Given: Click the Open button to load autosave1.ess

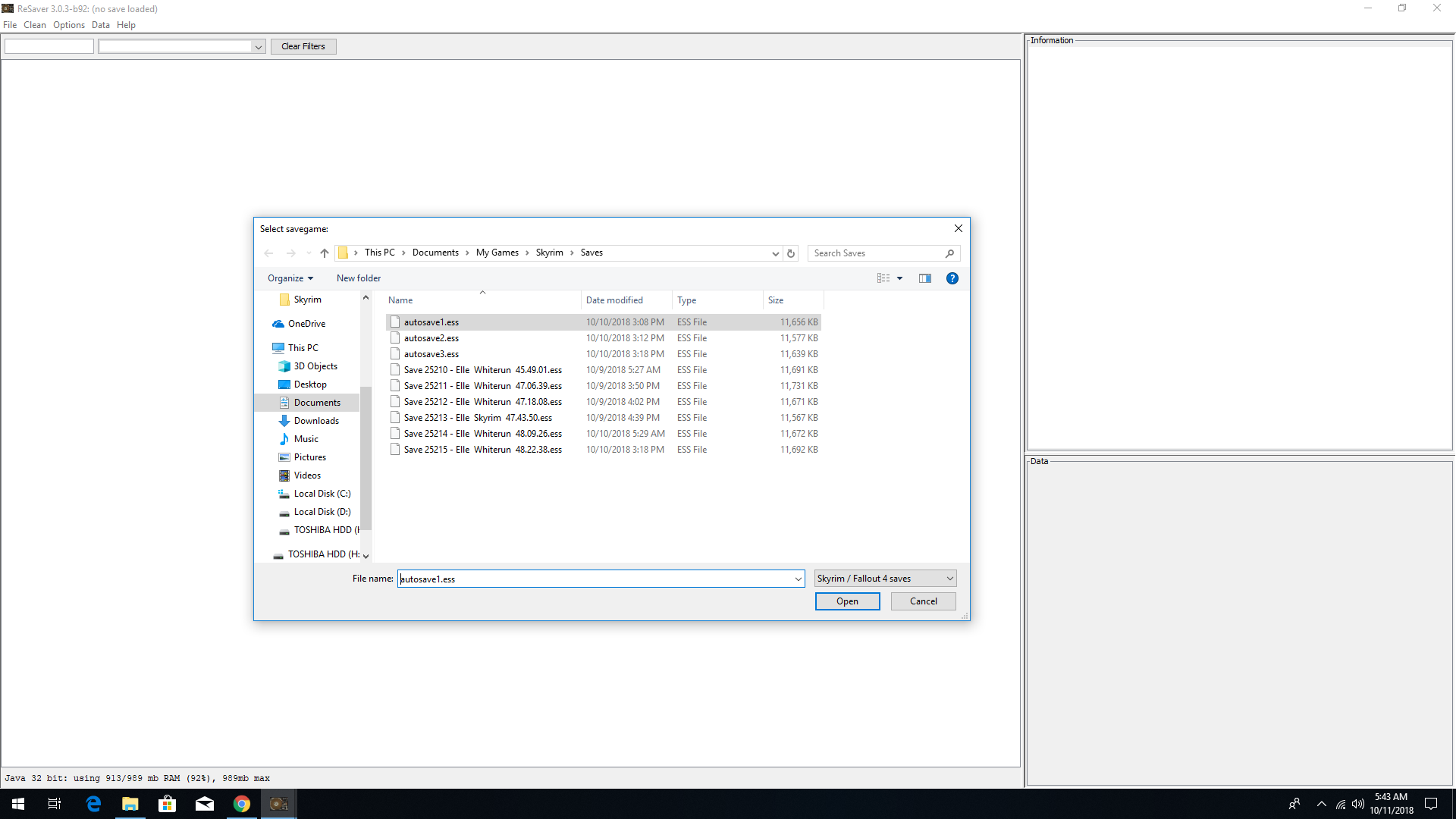Looking at the screenshot, I should [x=847, y=601].
